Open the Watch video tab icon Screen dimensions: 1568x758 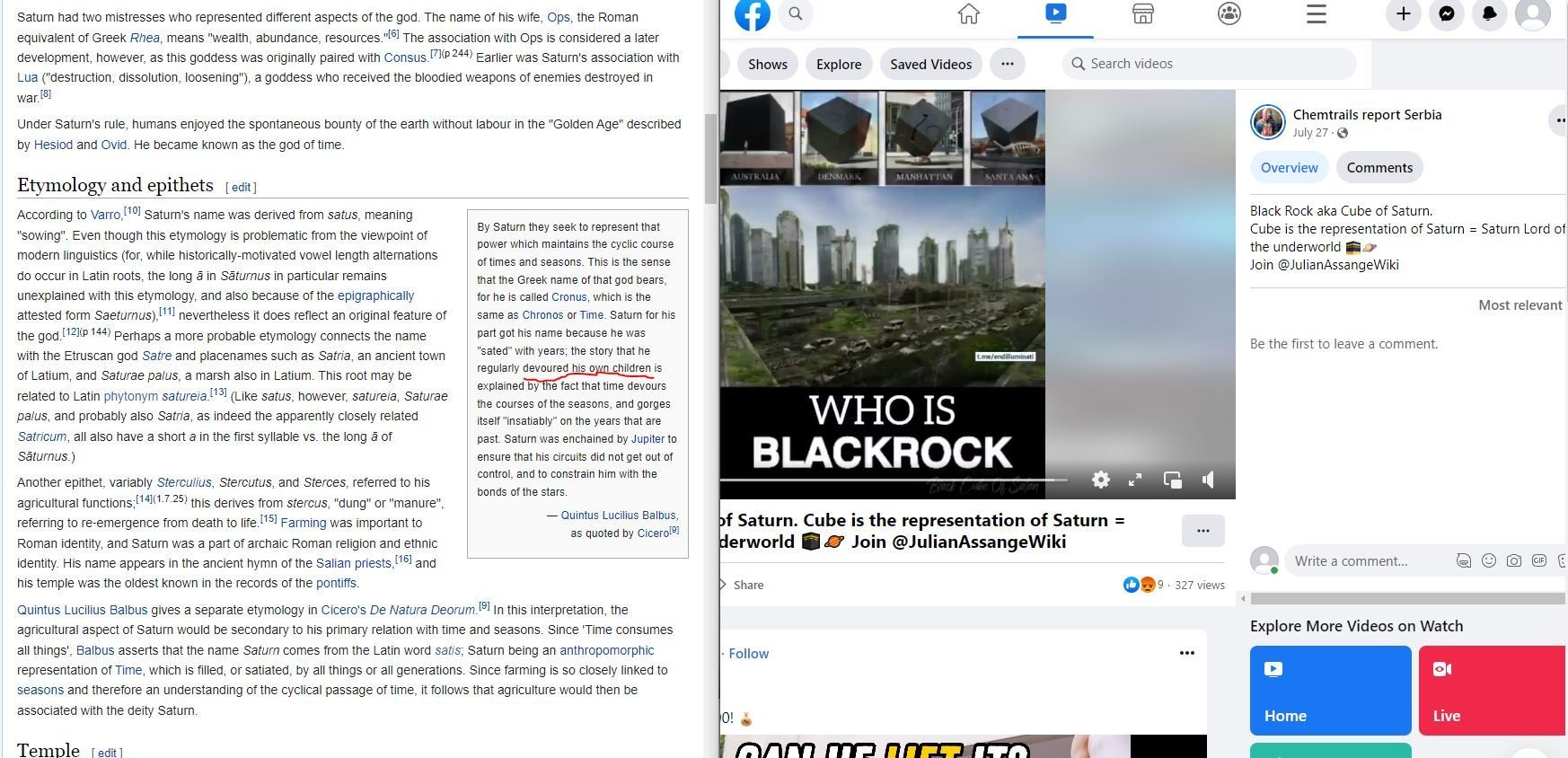click(x=1055, y=13)
